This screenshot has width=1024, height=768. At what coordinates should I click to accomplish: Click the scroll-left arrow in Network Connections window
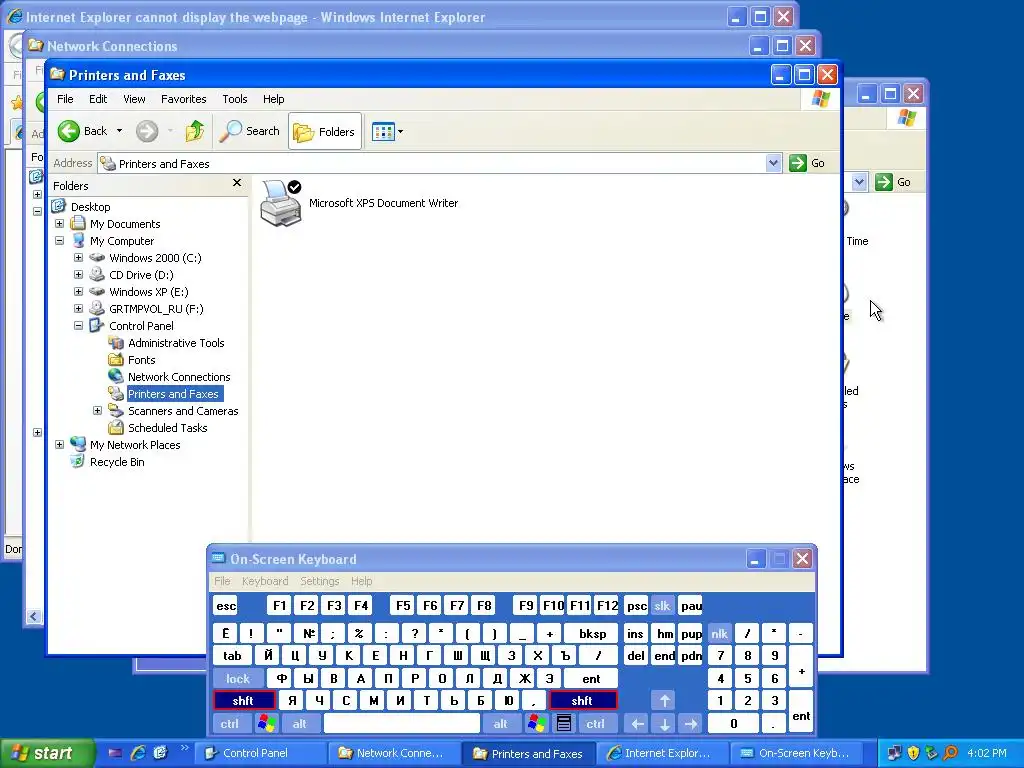point(34,616)
